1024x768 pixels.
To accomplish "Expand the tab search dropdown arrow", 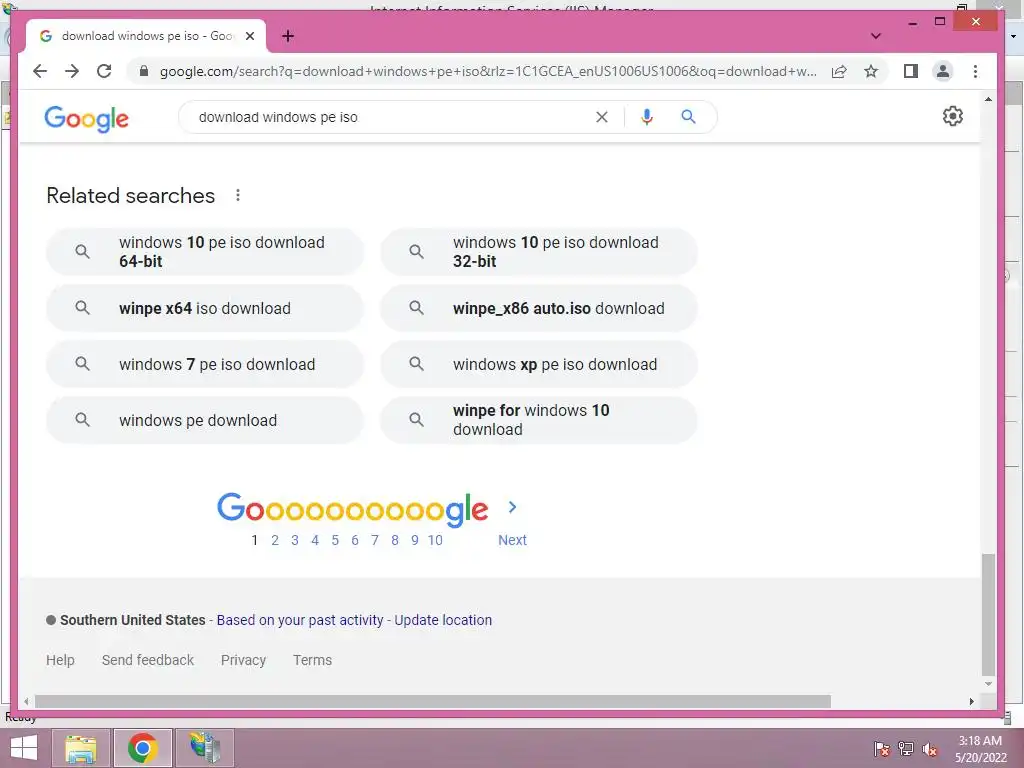I will 876,36.
